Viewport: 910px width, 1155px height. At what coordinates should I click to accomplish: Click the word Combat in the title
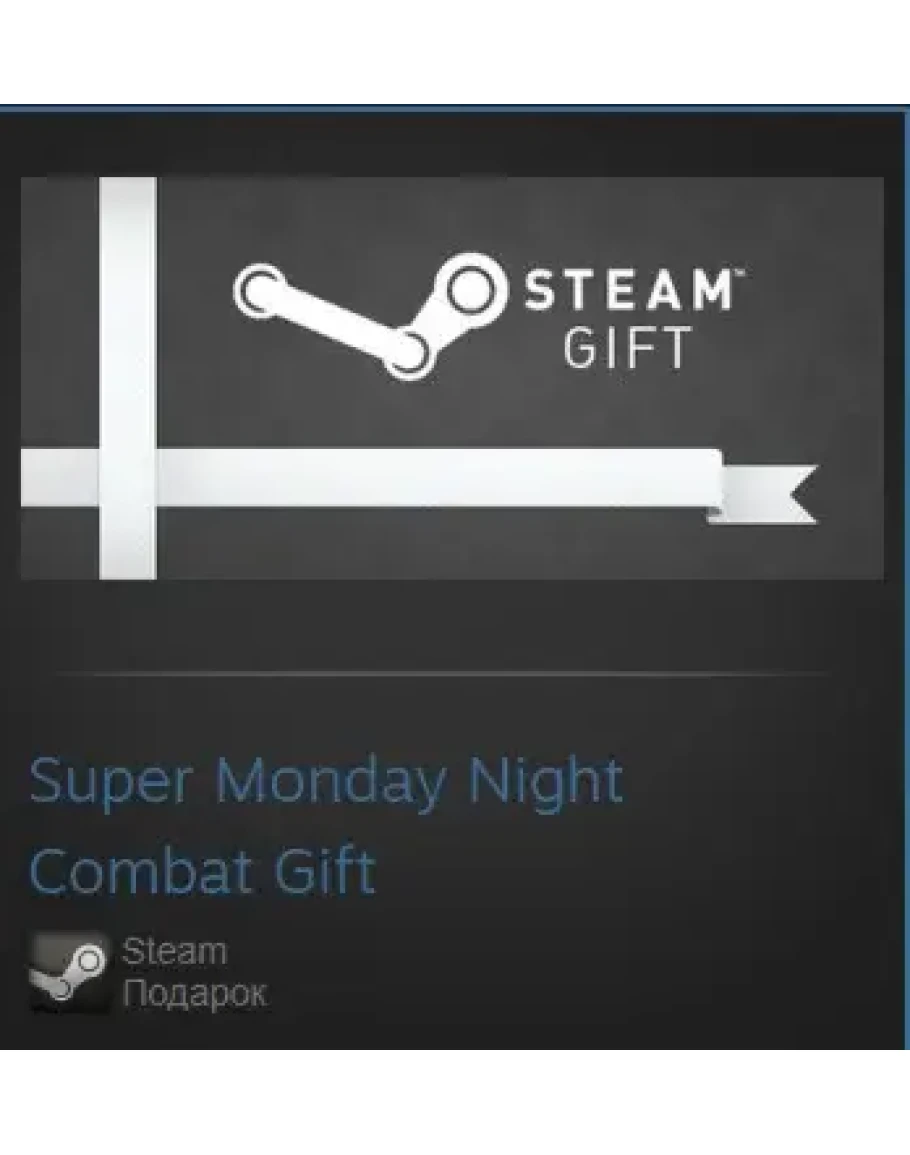point(140,871)
